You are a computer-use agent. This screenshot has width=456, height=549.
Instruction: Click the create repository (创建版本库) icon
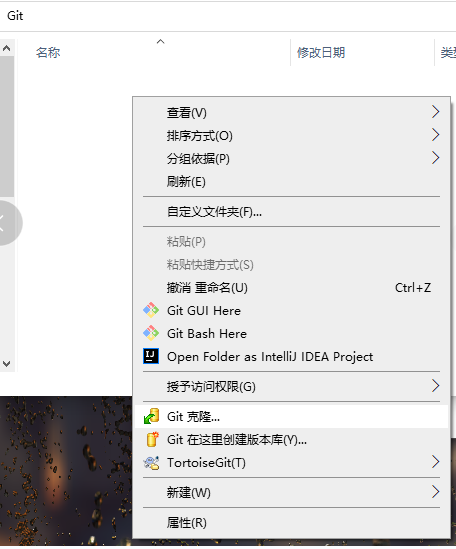coord(152,439)
